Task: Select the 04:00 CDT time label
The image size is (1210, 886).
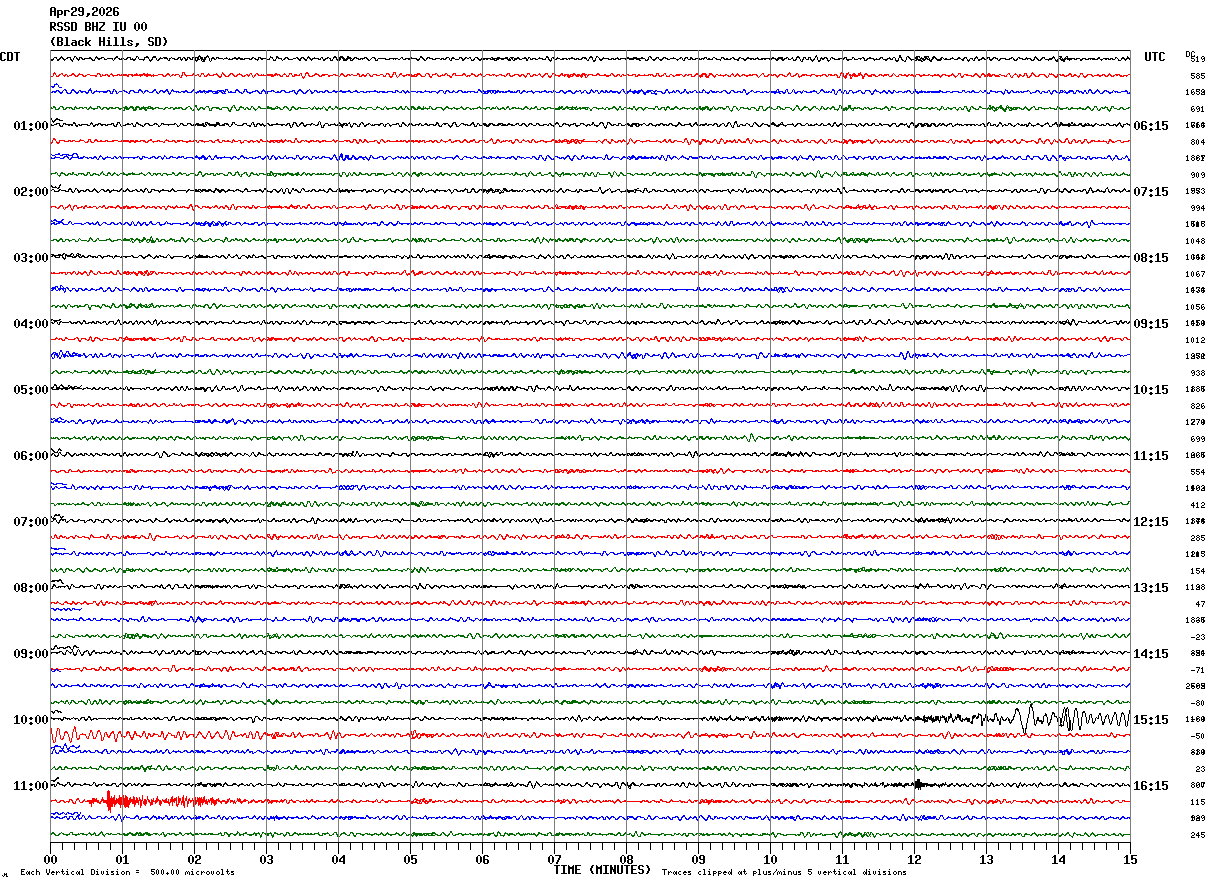Action: pyautogui.click(x=31, y=324)
